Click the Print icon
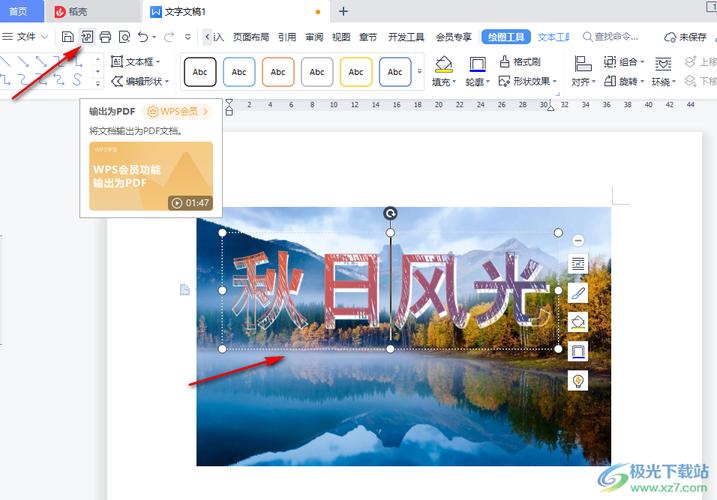717x500 pixels. [105, 37]
